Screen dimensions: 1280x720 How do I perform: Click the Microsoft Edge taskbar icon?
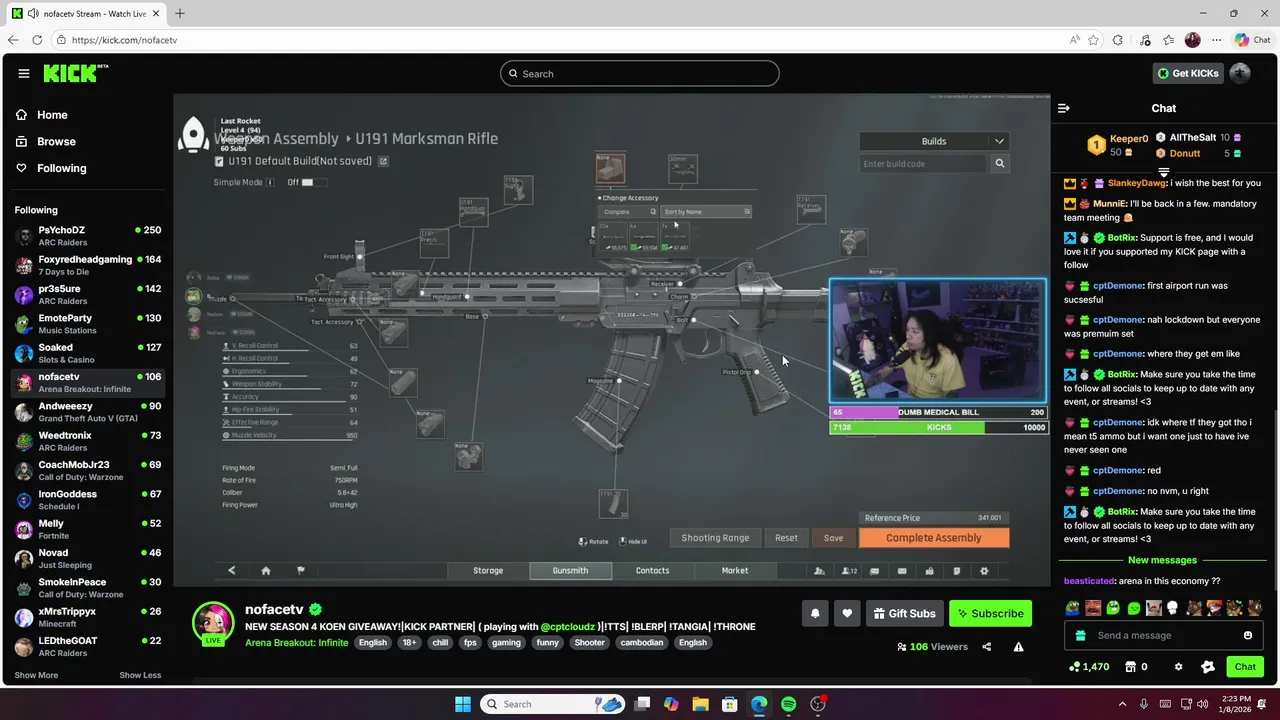(x=759, y=704)
